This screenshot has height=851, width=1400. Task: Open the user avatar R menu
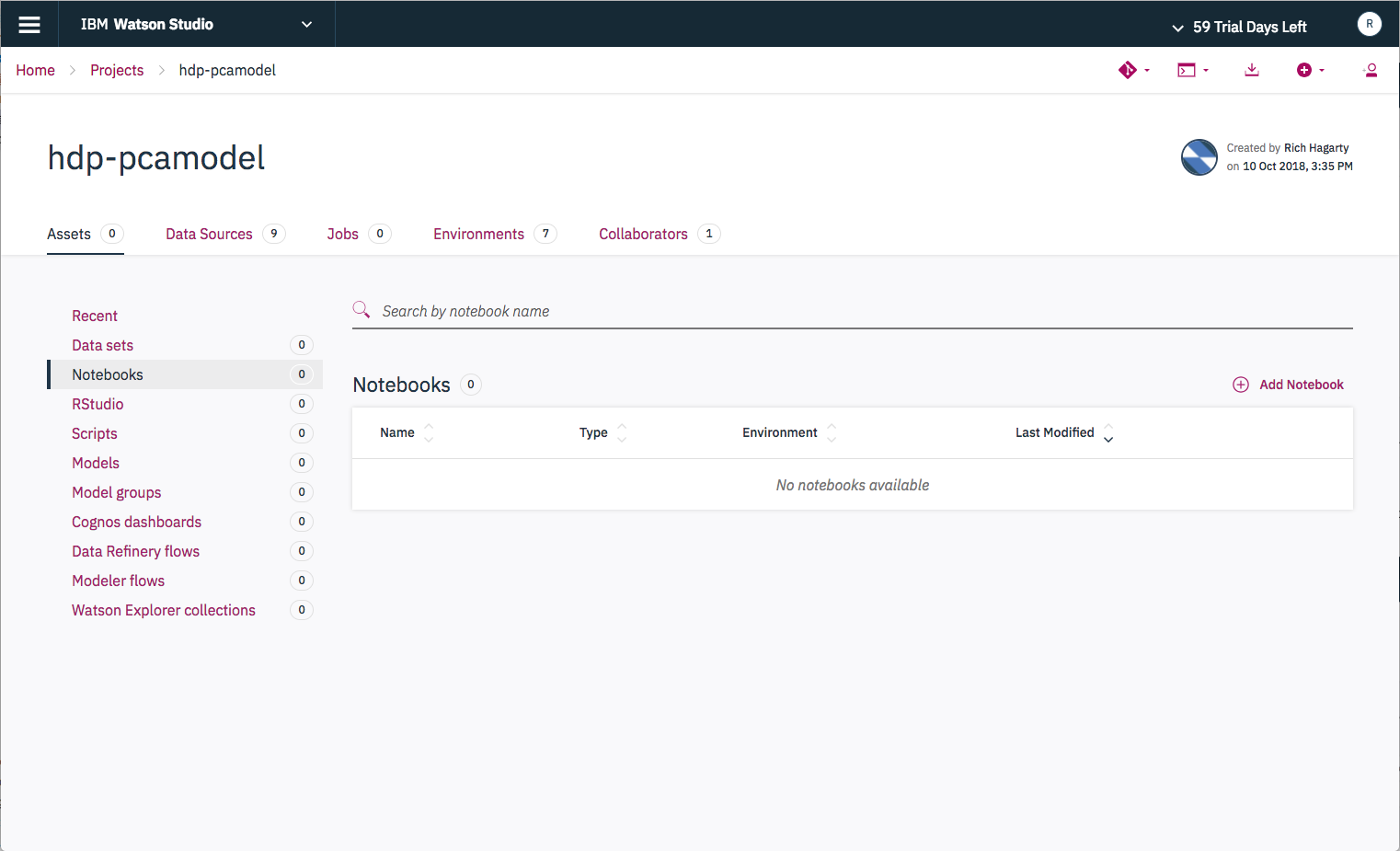tap(1369, 24)
